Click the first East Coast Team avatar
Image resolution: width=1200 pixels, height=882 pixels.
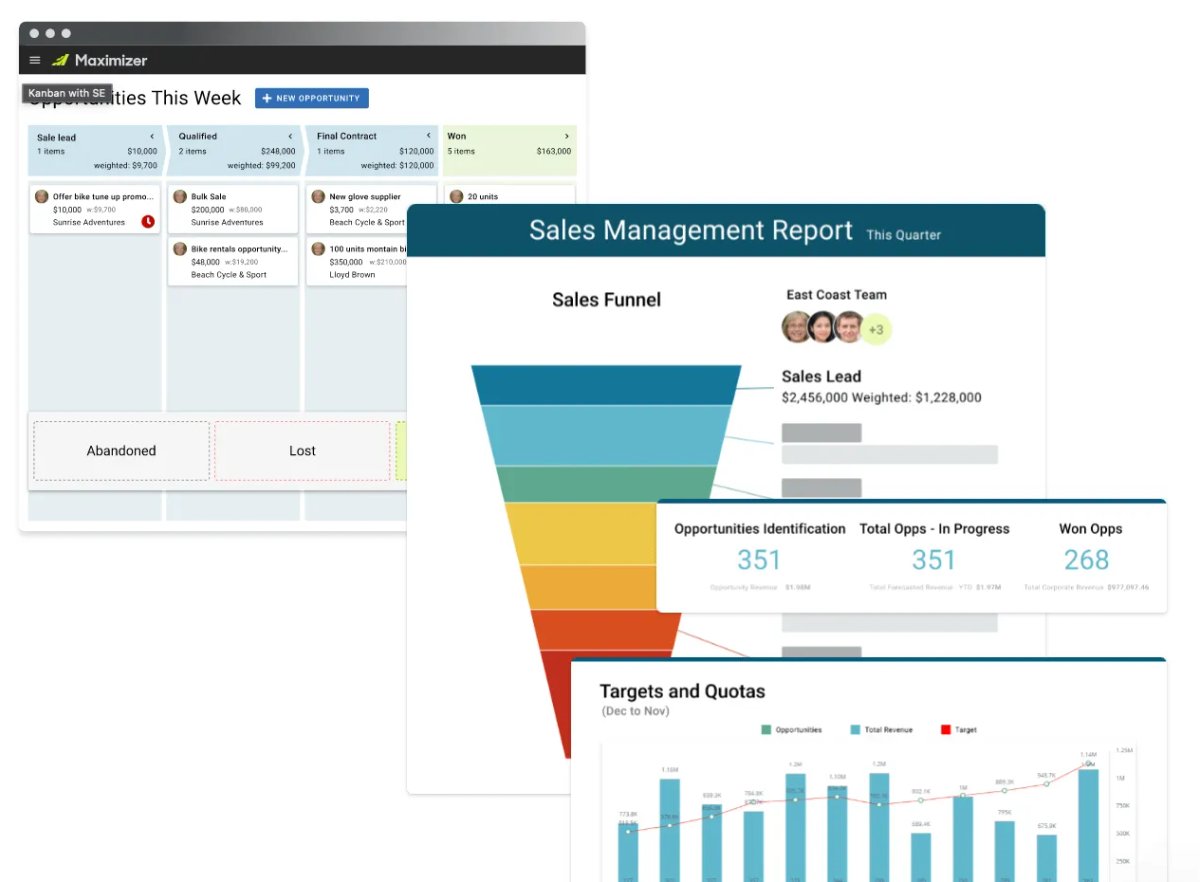[x=797, y=327]
